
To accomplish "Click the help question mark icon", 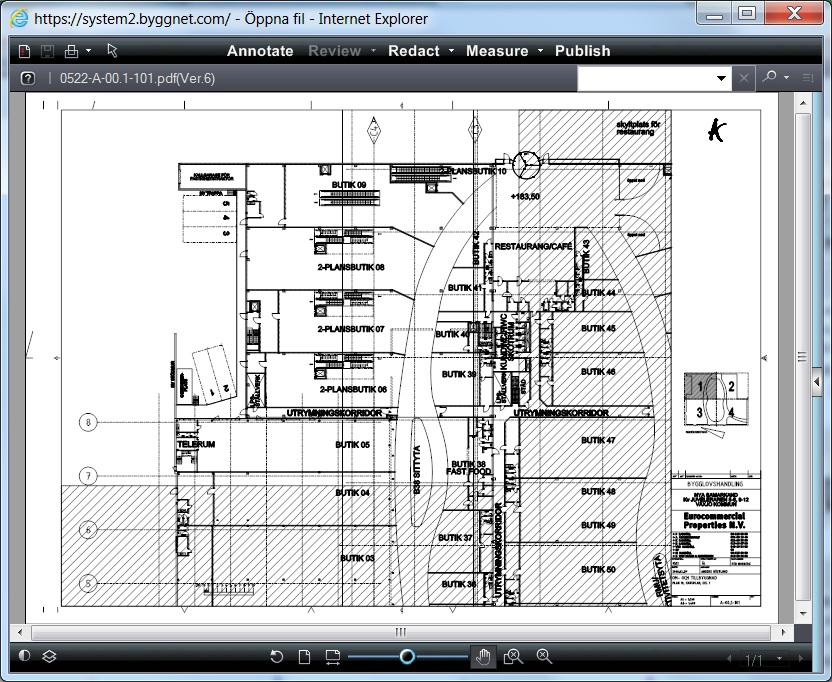I will click(x=28, y=79).
